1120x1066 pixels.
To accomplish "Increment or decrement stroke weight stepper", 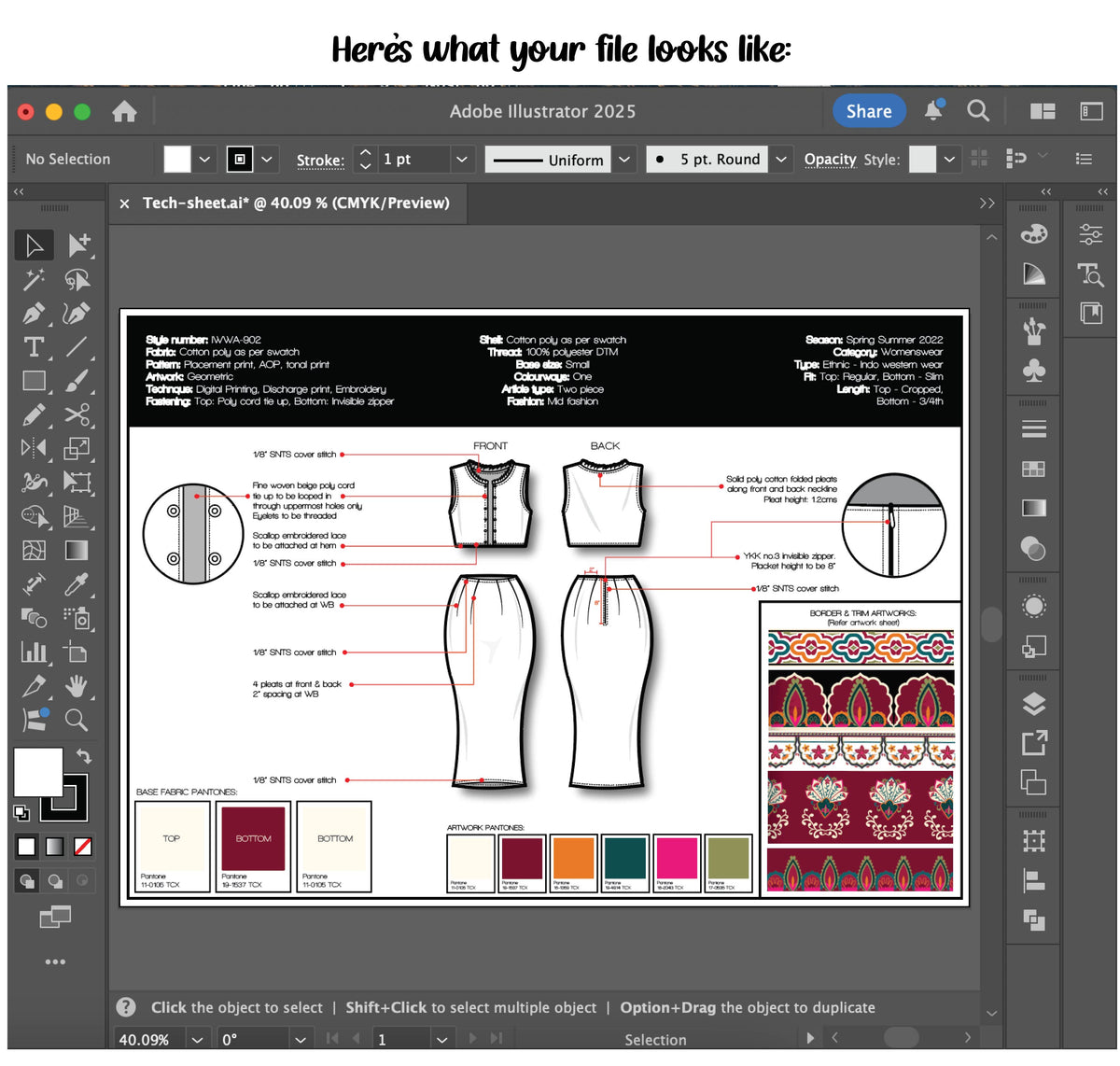I will pyautogui.click(x=366, y=160).
